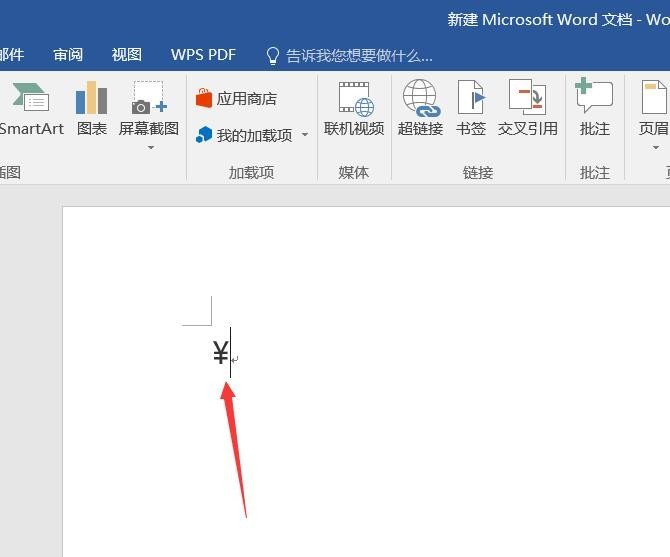
Task: Click the 页眉 header icon
Action: (654, 97)
